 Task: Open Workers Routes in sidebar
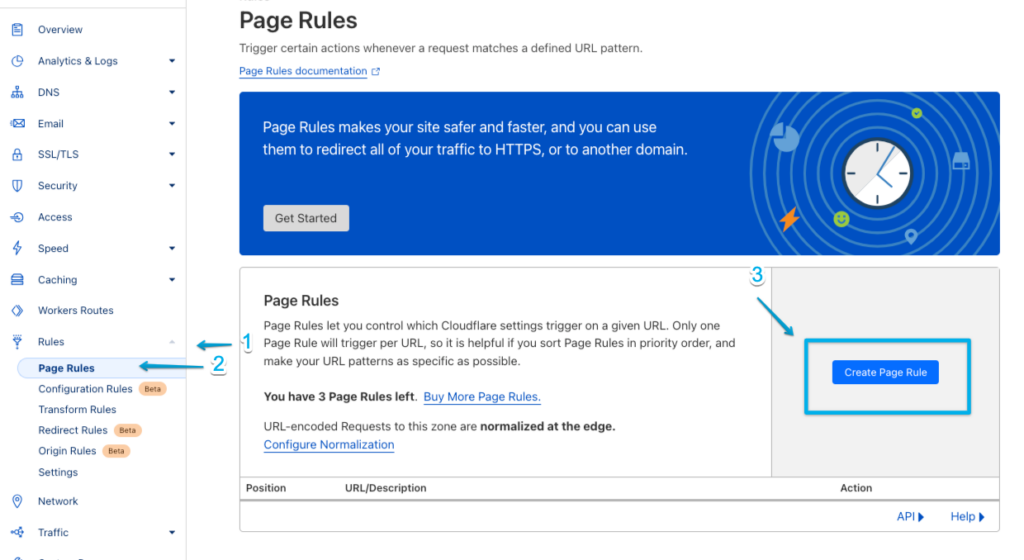pyautogui.click(x=75, y=310)
